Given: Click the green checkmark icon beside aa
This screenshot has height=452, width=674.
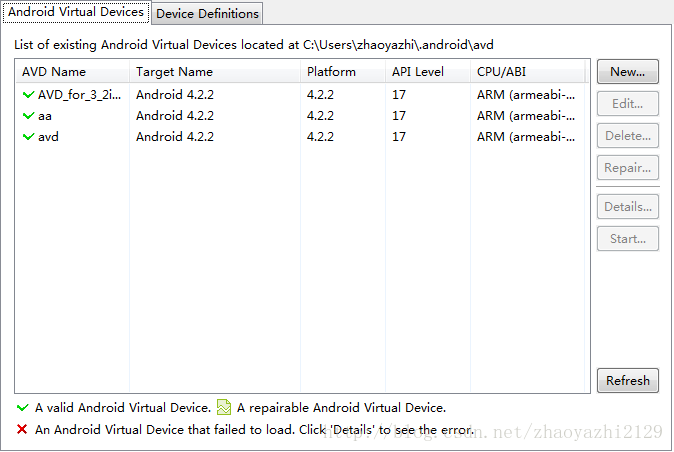Looking at the screenshot, I should point(28,116).
